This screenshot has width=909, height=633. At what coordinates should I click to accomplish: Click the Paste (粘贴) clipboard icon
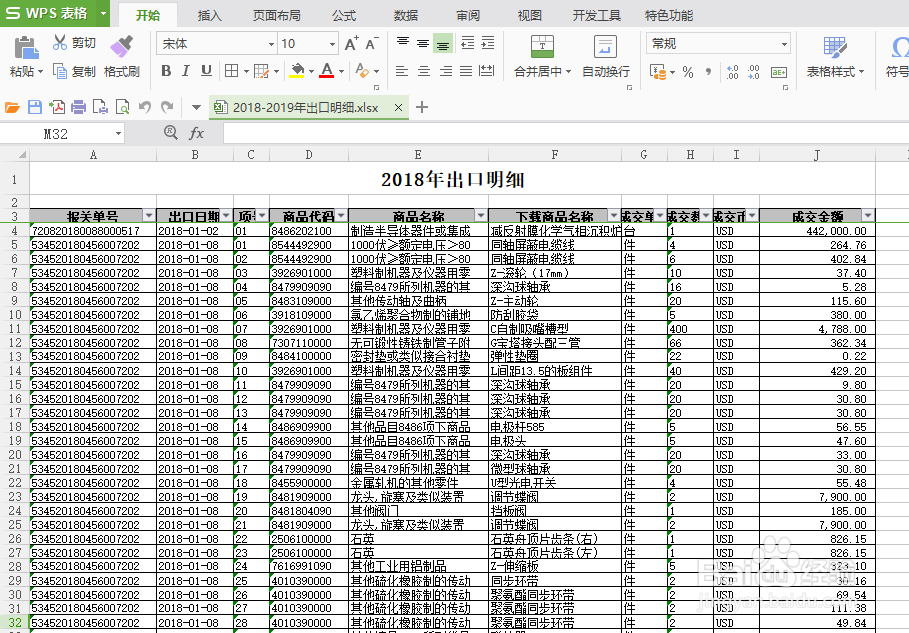pyautogui.click(x=26, y=48)
